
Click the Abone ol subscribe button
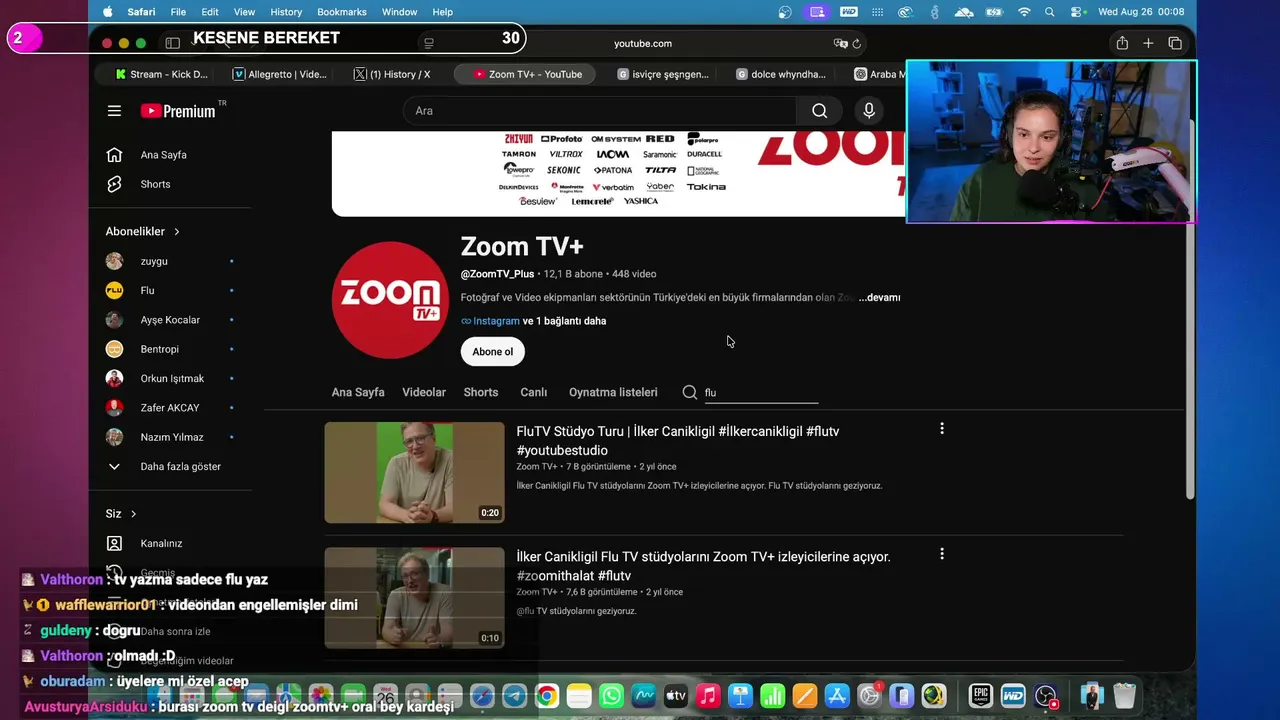click(493, 352)
